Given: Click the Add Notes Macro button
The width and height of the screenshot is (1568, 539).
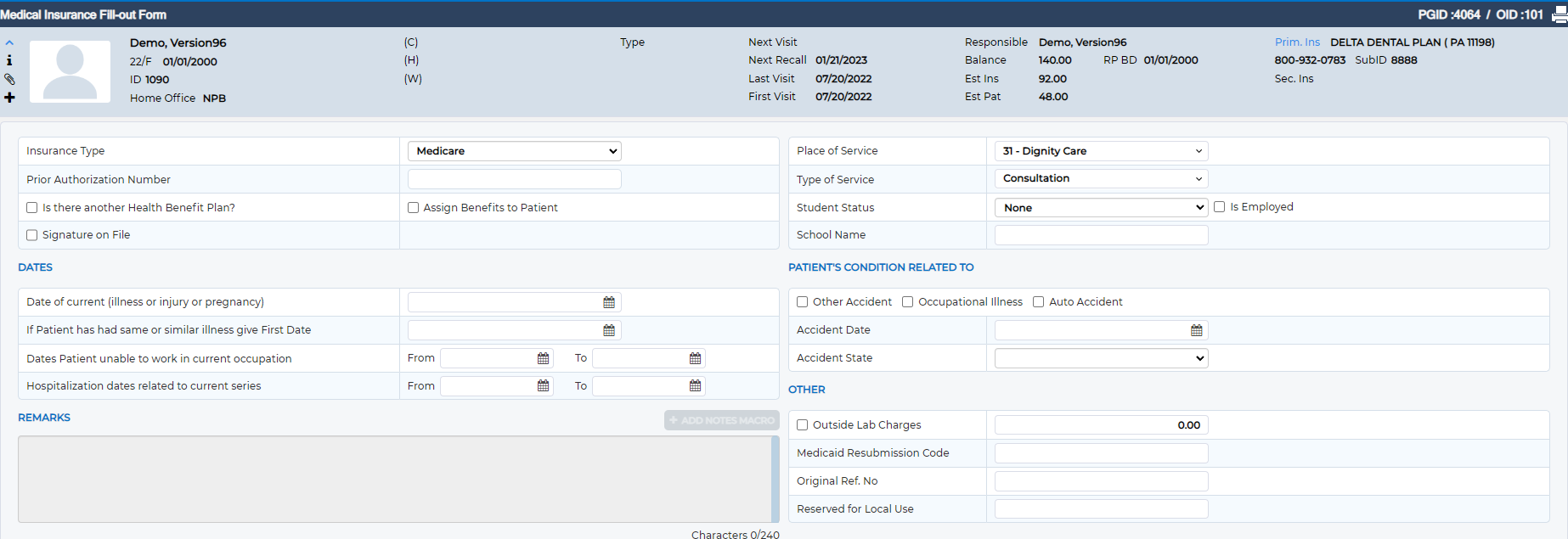Looking at the screenshot, I should point(722,420).
